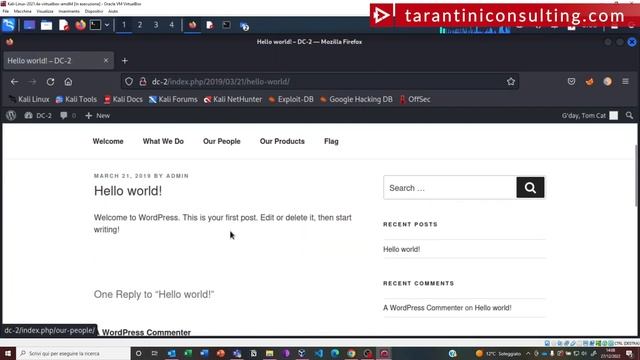Open the Kali Forums bookmark
640x360 pixels.
173,99
